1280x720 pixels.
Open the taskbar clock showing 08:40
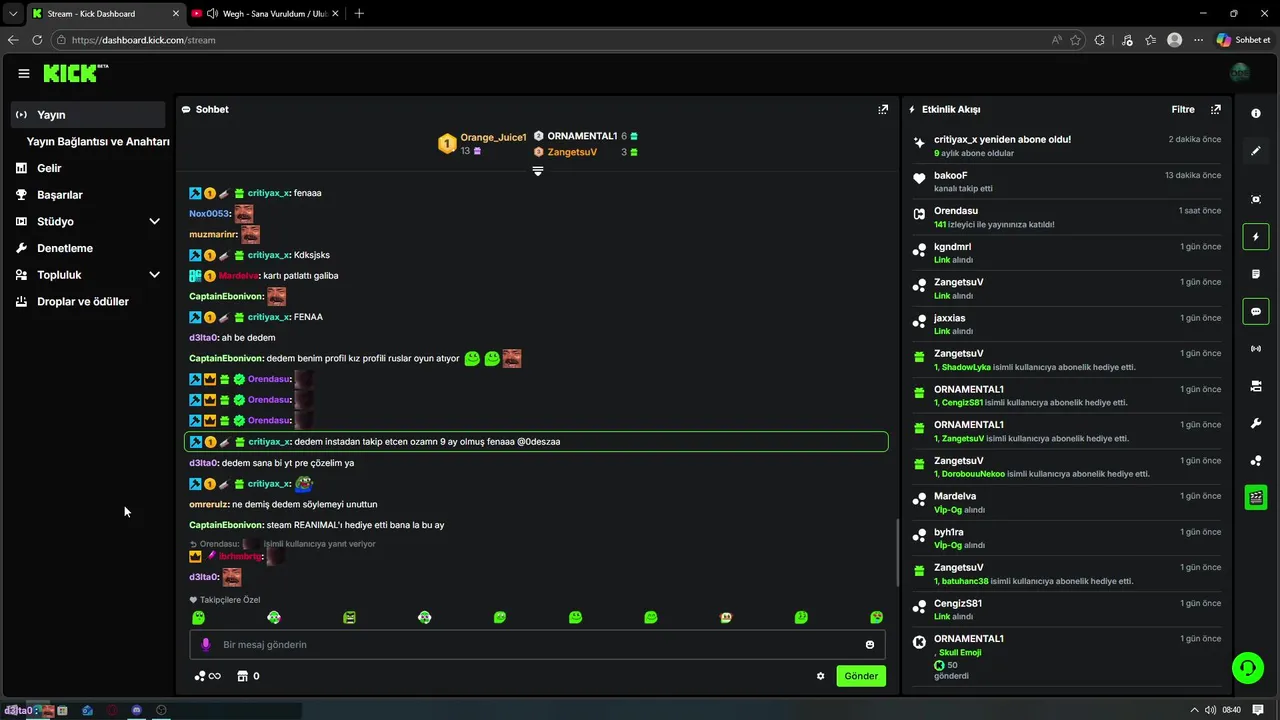pos(1232,710)
